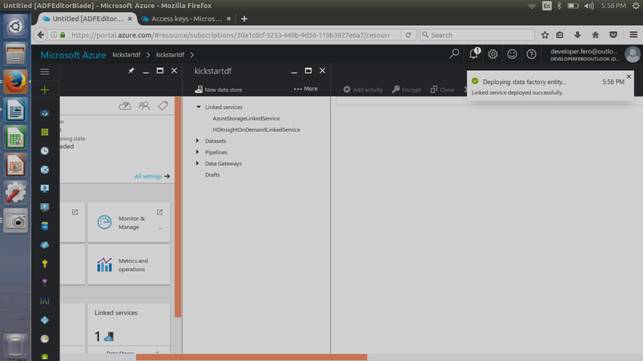
Task: Click the users icon in left blade
Action: (144, 106)
